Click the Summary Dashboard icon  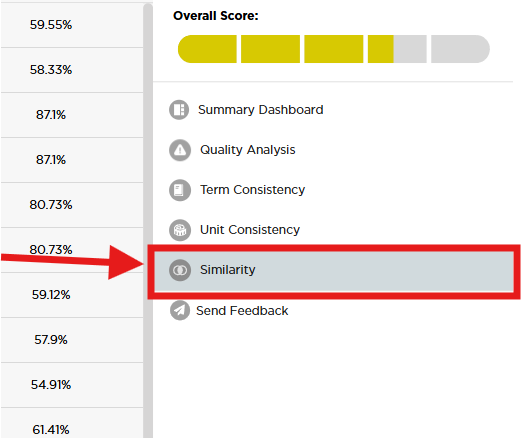pyautogui.click(x=179, y=110)
